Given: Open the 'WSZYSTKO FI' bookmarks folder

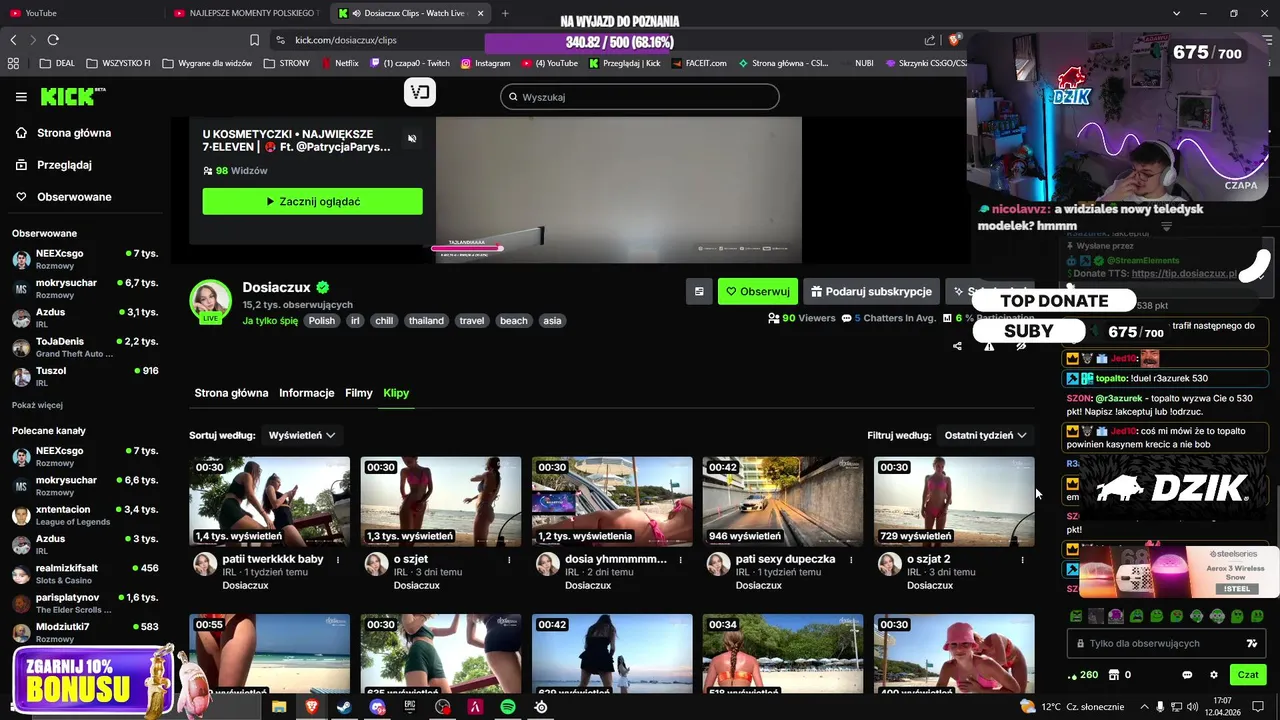Looking at the screenshot, I should point(118,63).
